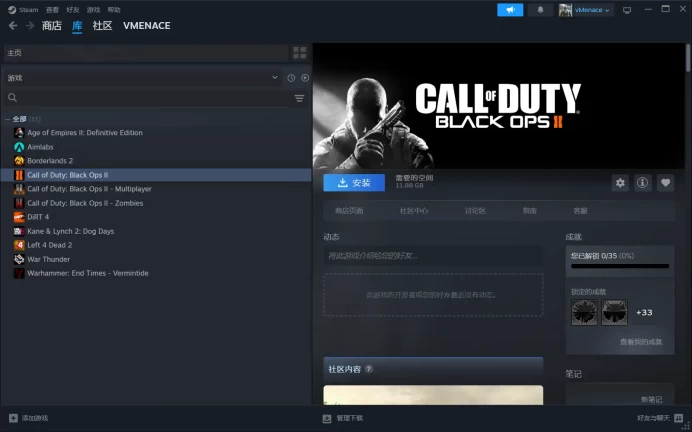The height and width of the screenshot is (432, 692).
Task: Click the blue megaphone announcements icon
Action: [510, 10]
